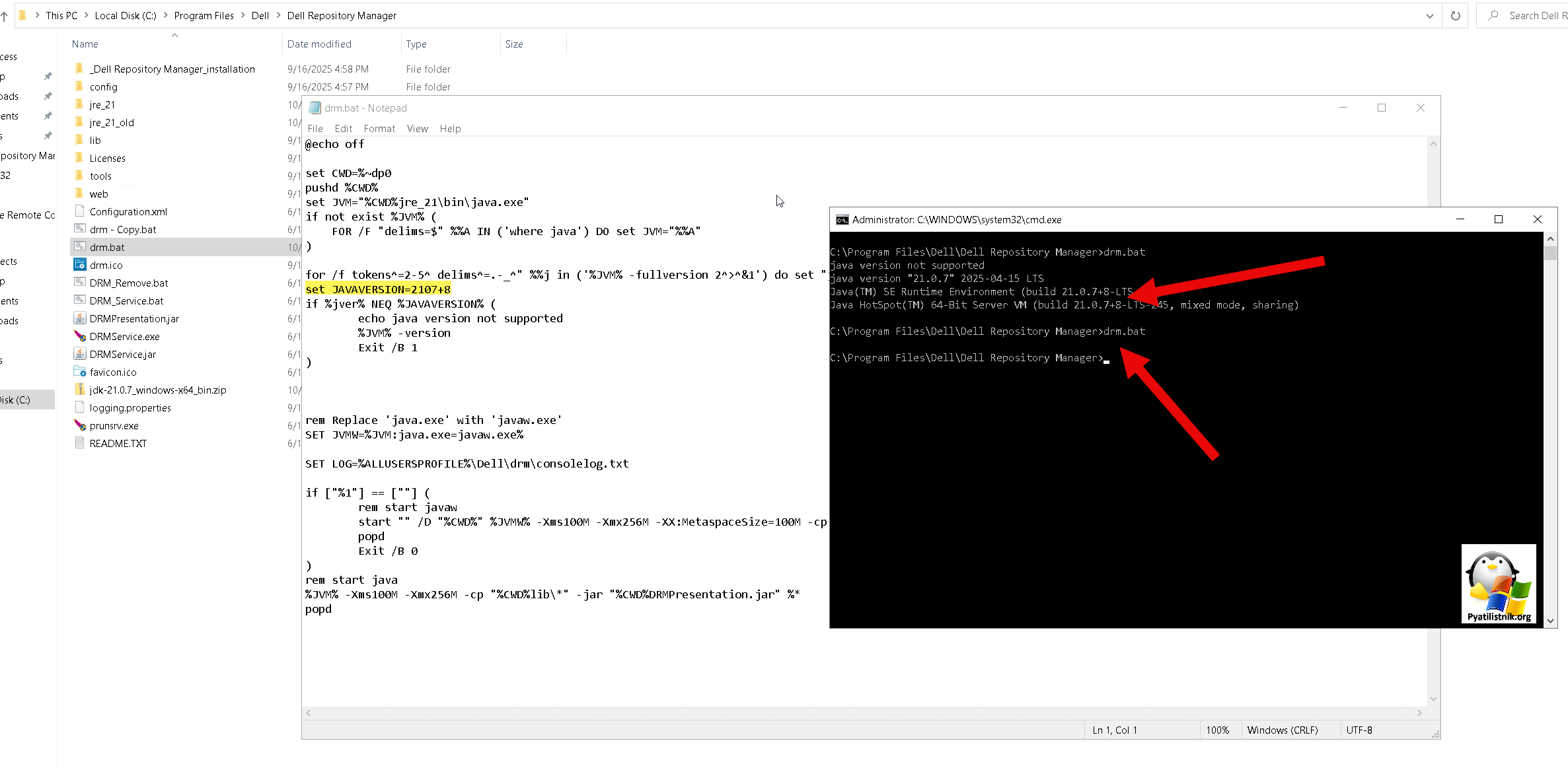Select the jre_21_old folder icon
1568x768 pixels.
point(80,122)
